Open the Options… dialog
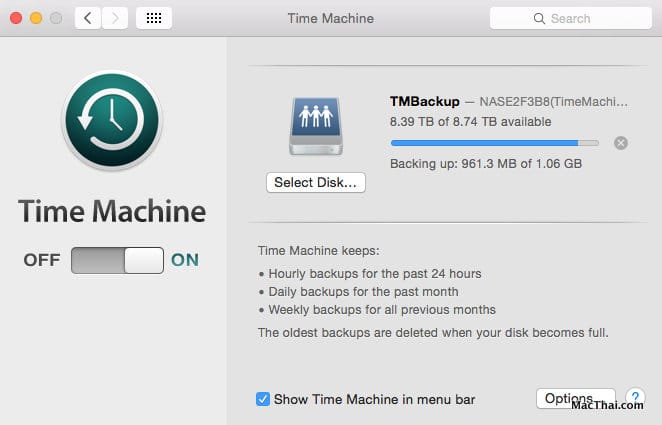 click(x=575, y=399)
